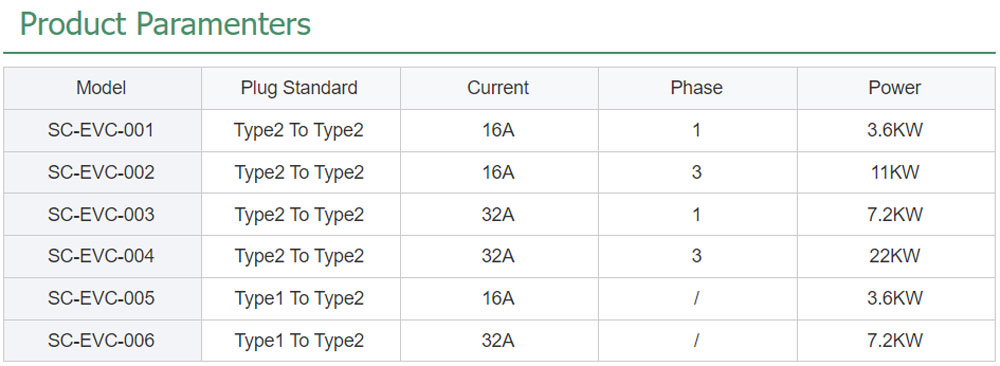The image size is (1000, 366).
Task: Click the 16A current in SC-EVC-002 row
Action: 498,173
